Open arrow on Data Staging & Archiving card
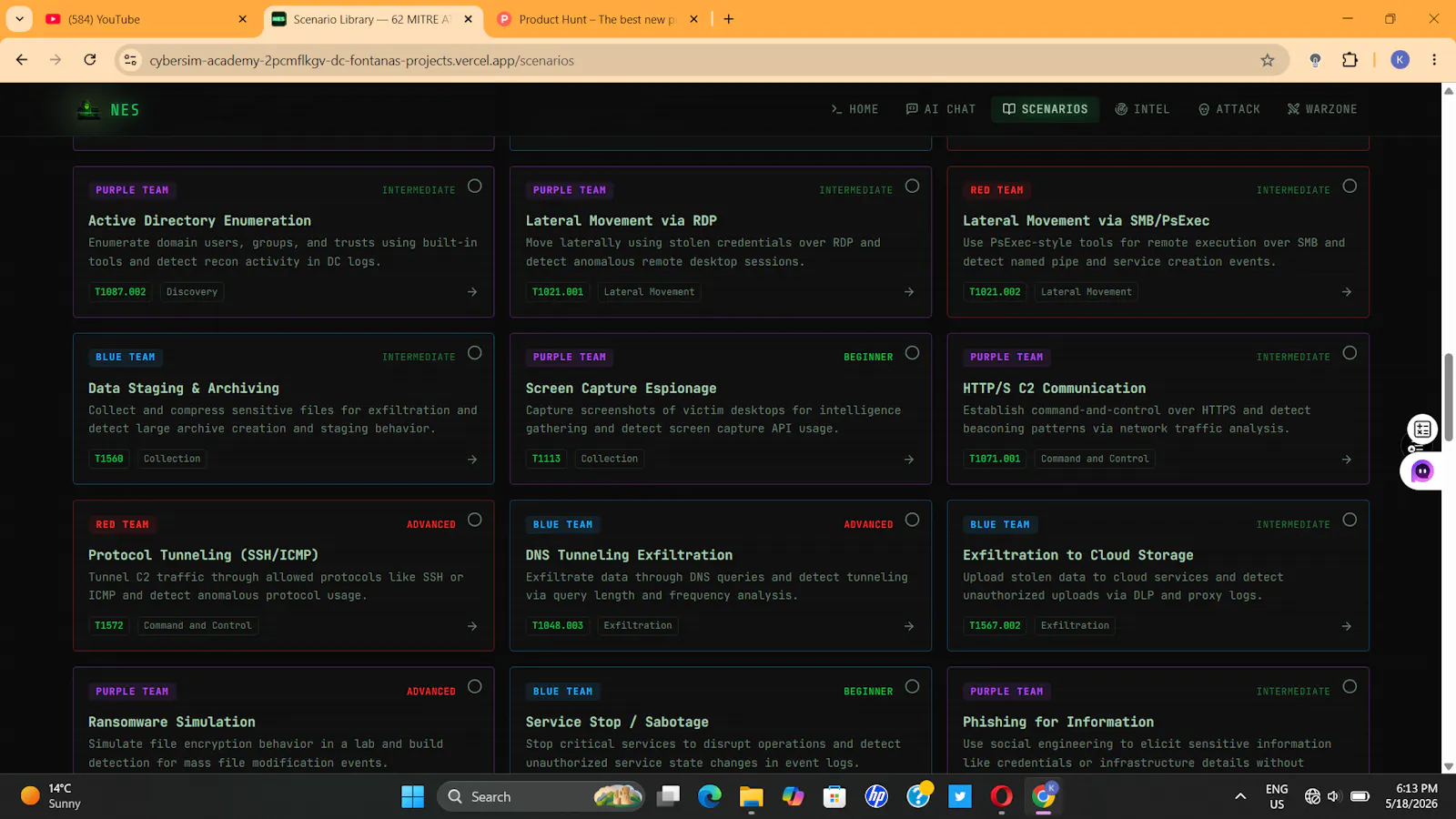This screenshot has width=1456, height=819. point(472,460)
